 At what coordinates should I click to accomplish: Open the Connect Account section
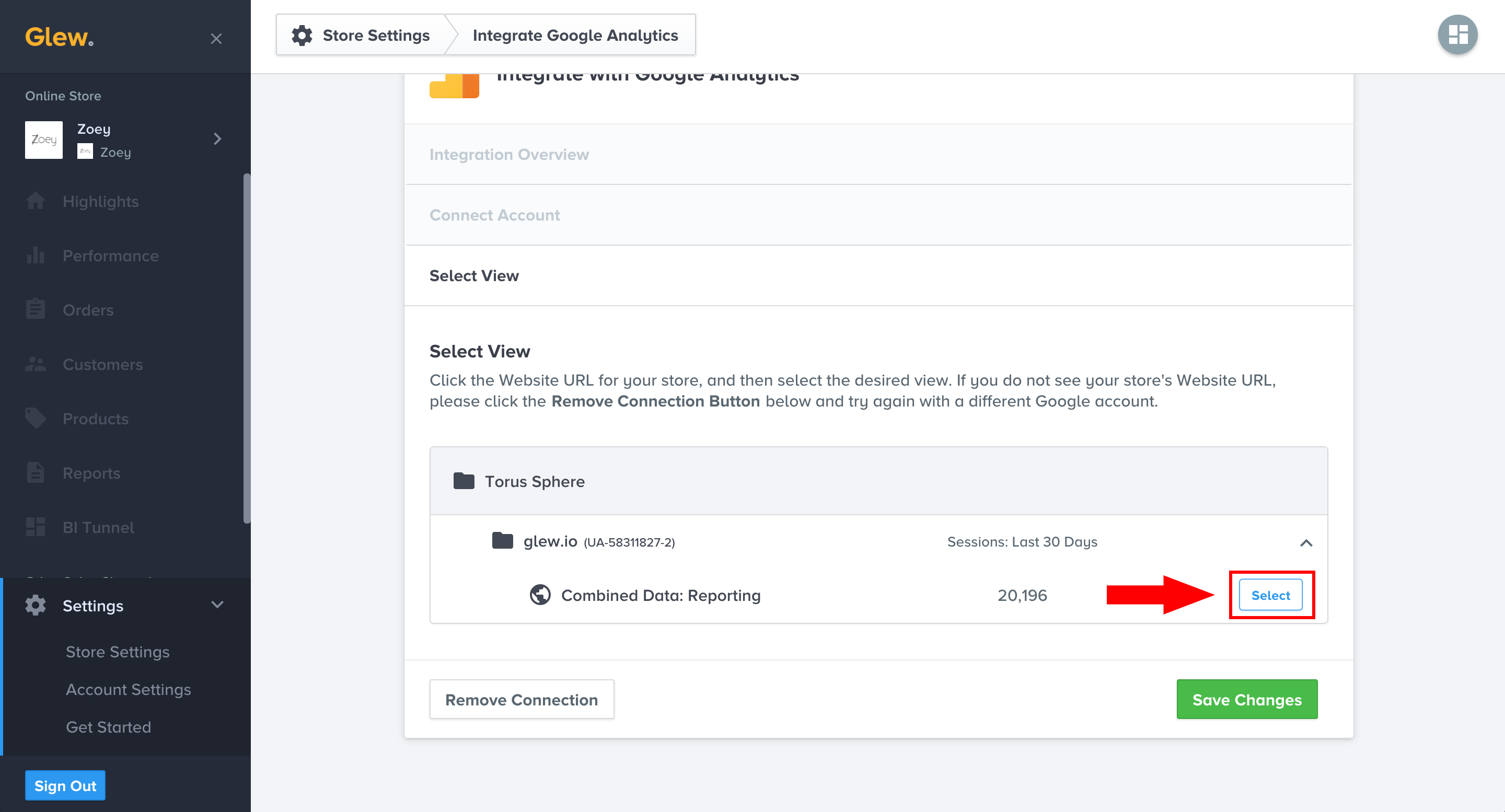point(494,215)
